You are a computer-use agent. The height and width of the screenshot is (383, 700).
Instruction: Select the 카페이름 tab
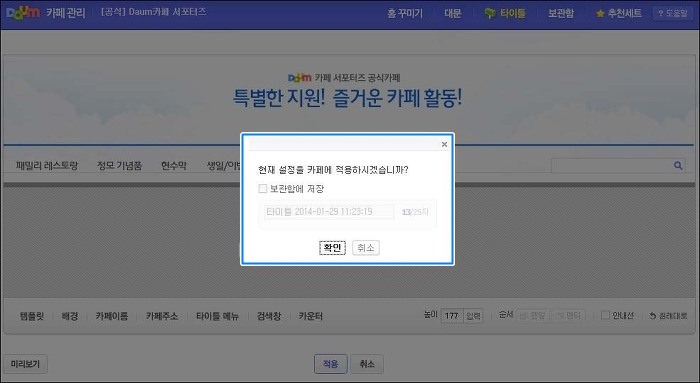[x=112, y=316]
